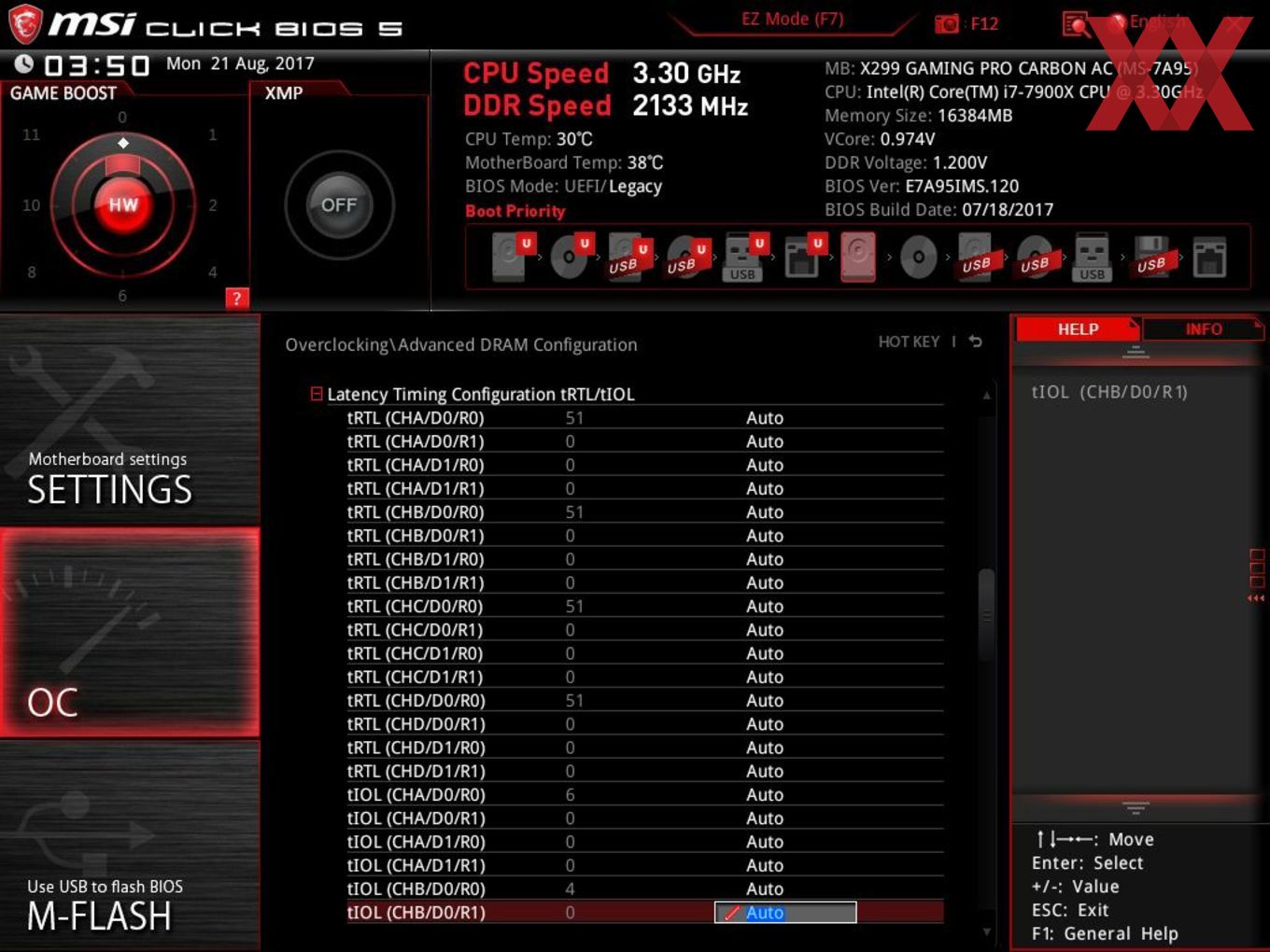Image resolution: width=1270 pixels, height=952 pixels.
Task: Set the Auto field of tRTL (CHD/D0/R0)
Action: tap(765, 701)
